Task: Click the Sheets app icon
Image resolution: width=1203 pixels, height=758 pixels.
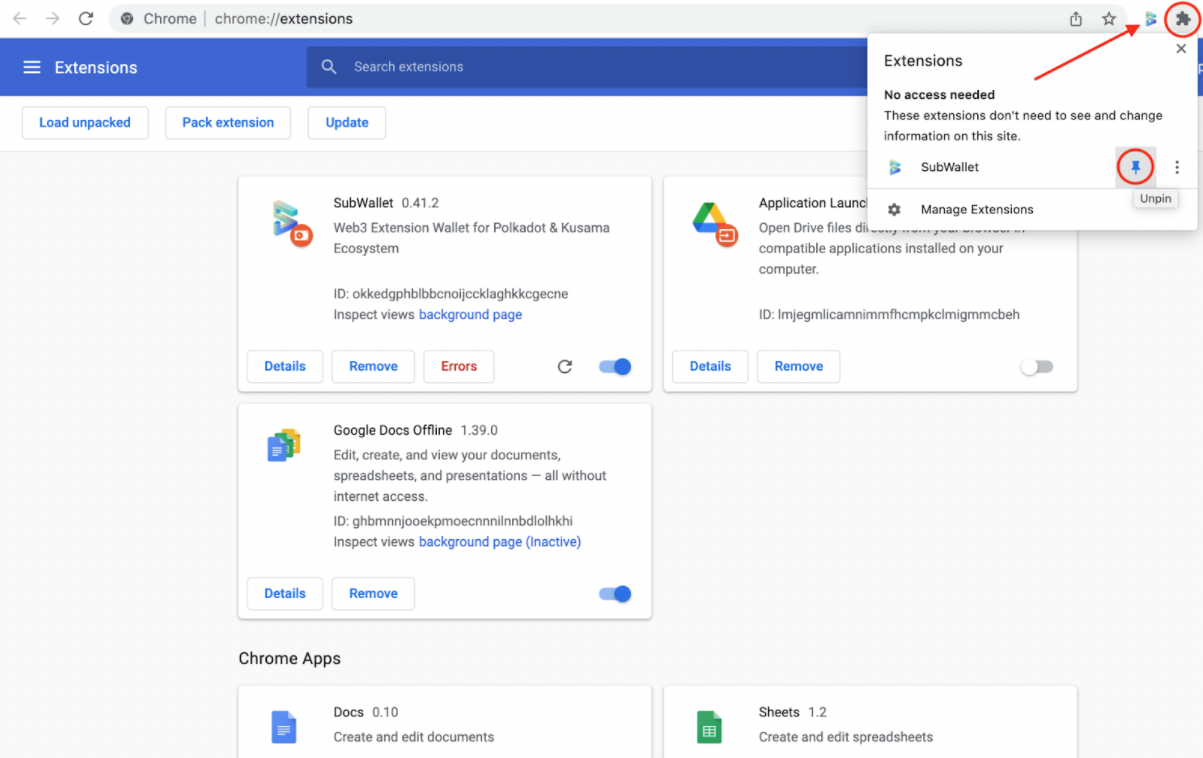Action: (x=709, y=726)
